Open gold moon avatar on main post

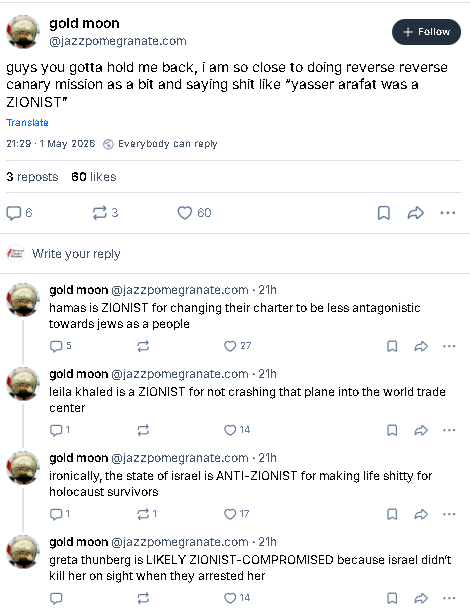pos(23,32)
